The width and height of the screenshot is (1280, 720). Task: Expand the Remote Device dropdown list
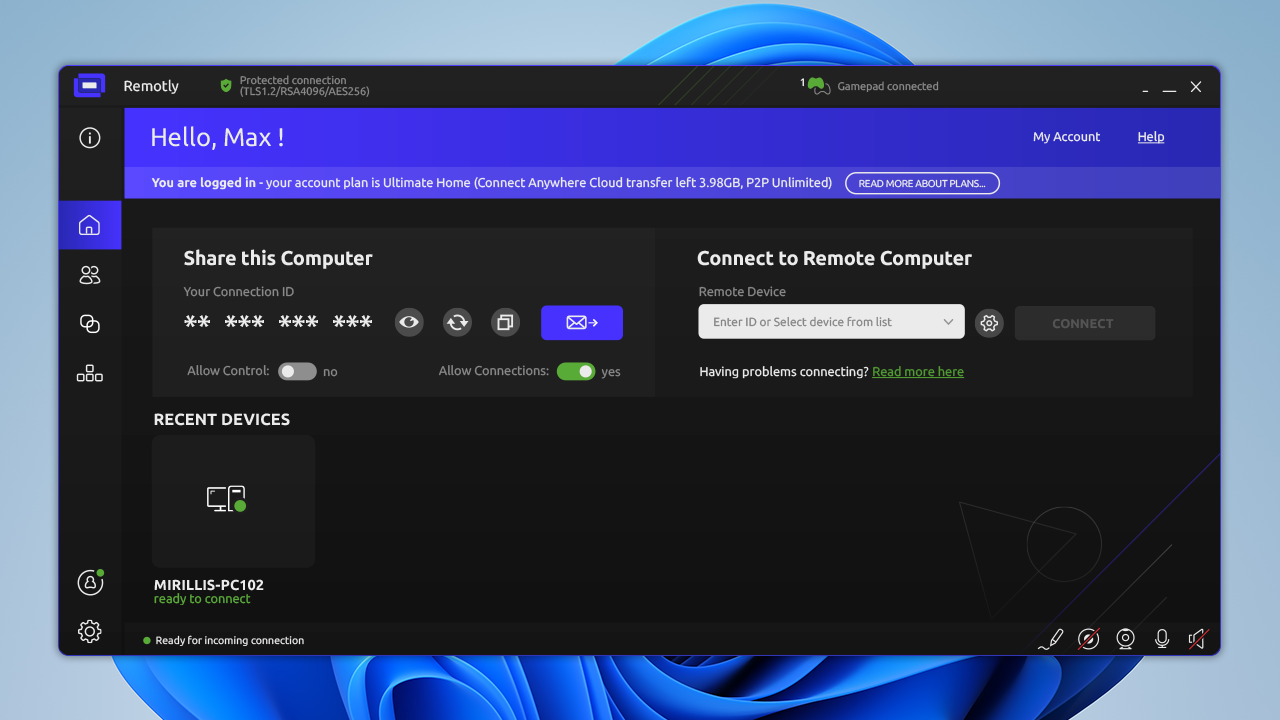tap(947, 322)
